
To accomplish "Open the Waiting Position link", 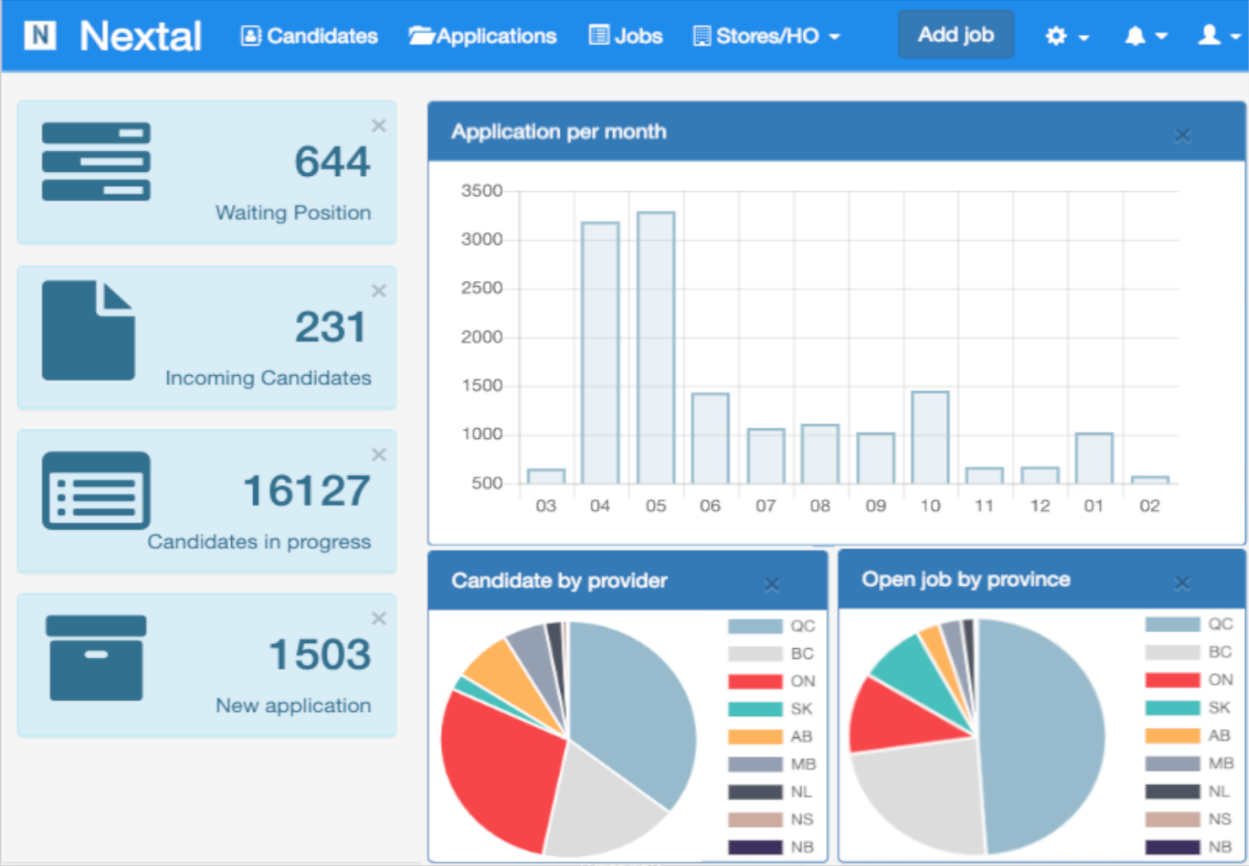I will pyautogui.click(x=293, y=213).
